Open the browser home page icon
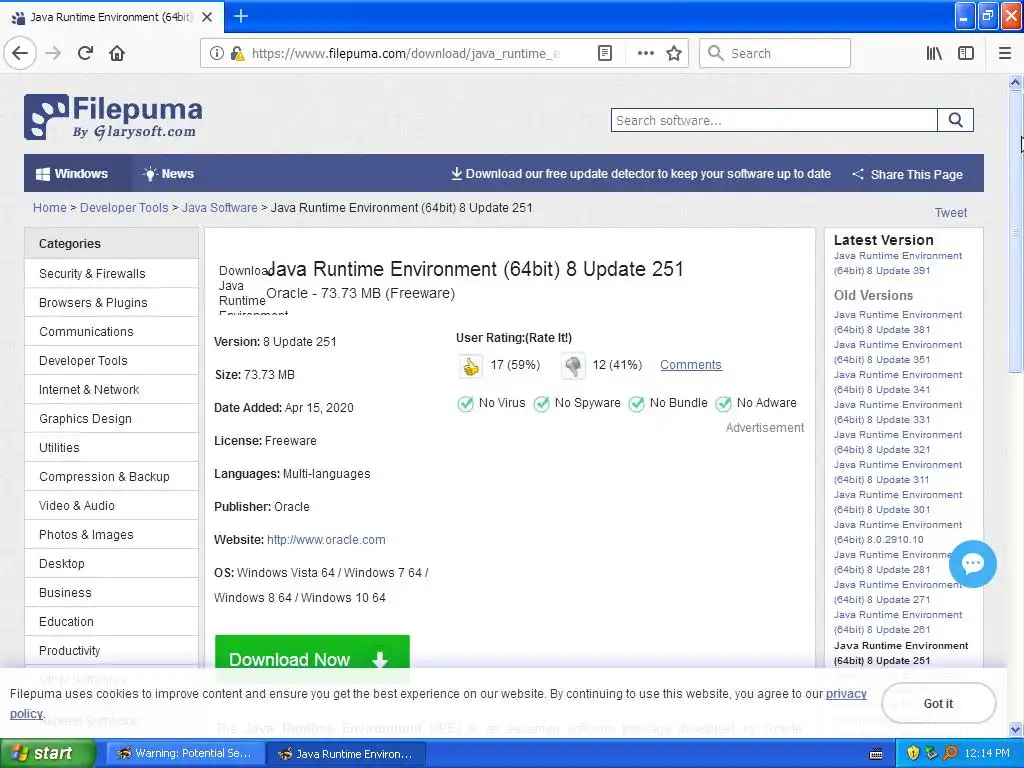Image resolution: width=1024 pixels, height=768 pixels. click(x=117, y=53)
